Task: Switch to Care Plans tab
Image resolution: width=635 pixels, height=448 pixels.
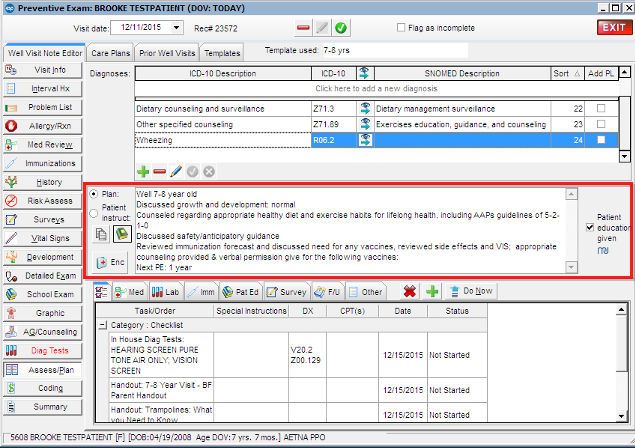Action: tap(110, 53)
